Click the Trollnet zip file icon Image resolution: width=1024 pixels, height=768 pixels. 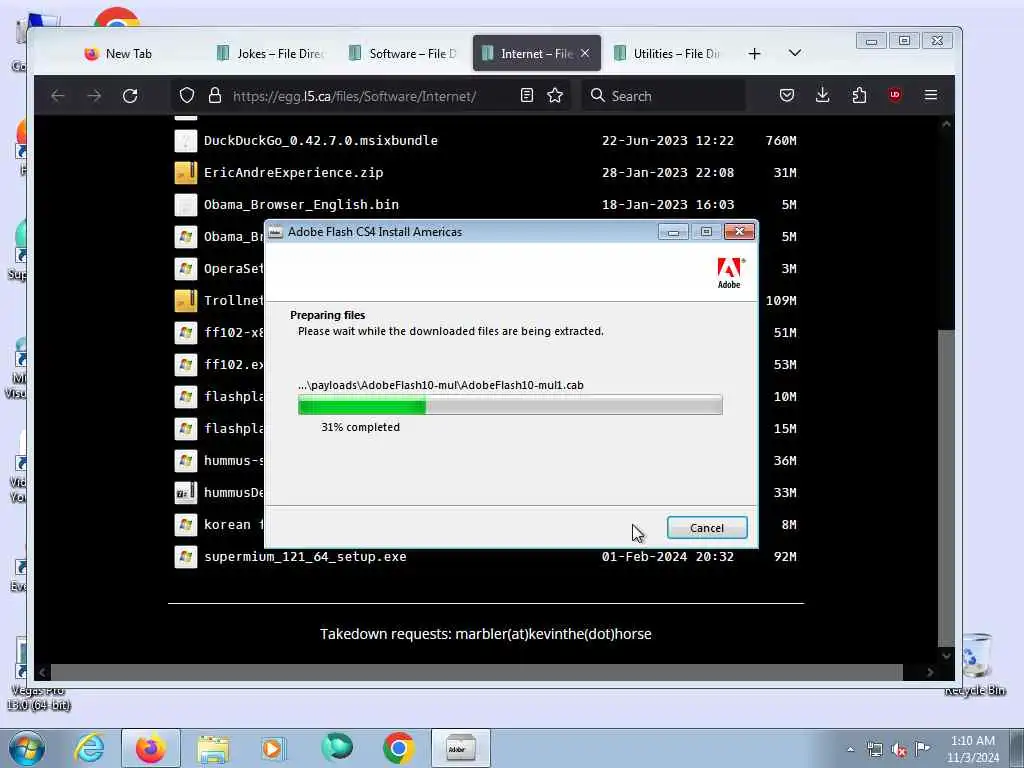(185, 300)
